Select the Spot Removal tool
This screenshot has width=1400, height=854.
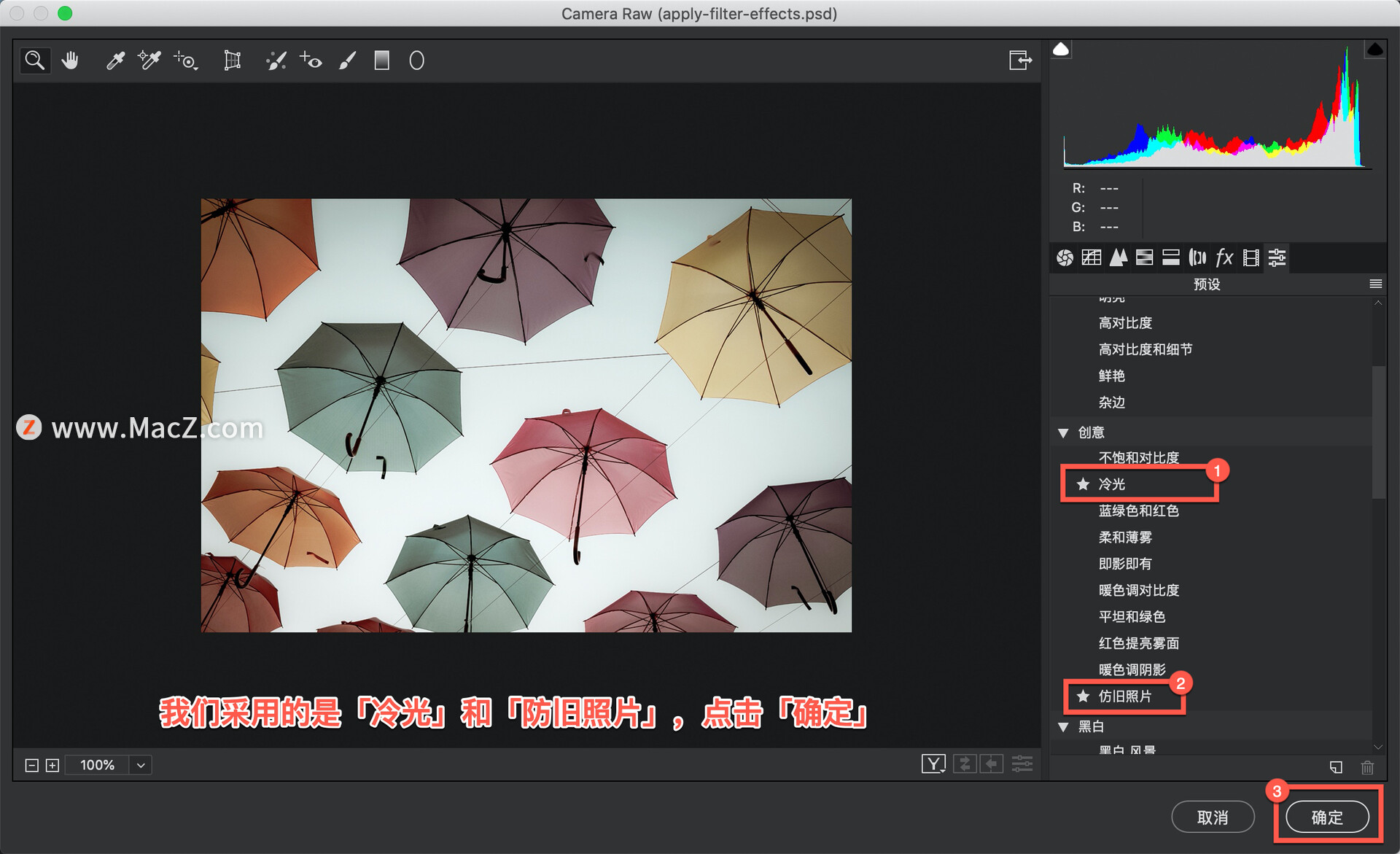tap(276, 61)
